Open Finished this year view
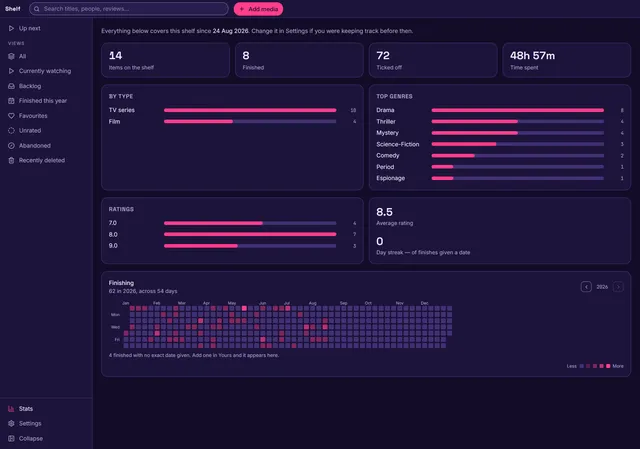The image size is (640, 449). click(46, 101)
